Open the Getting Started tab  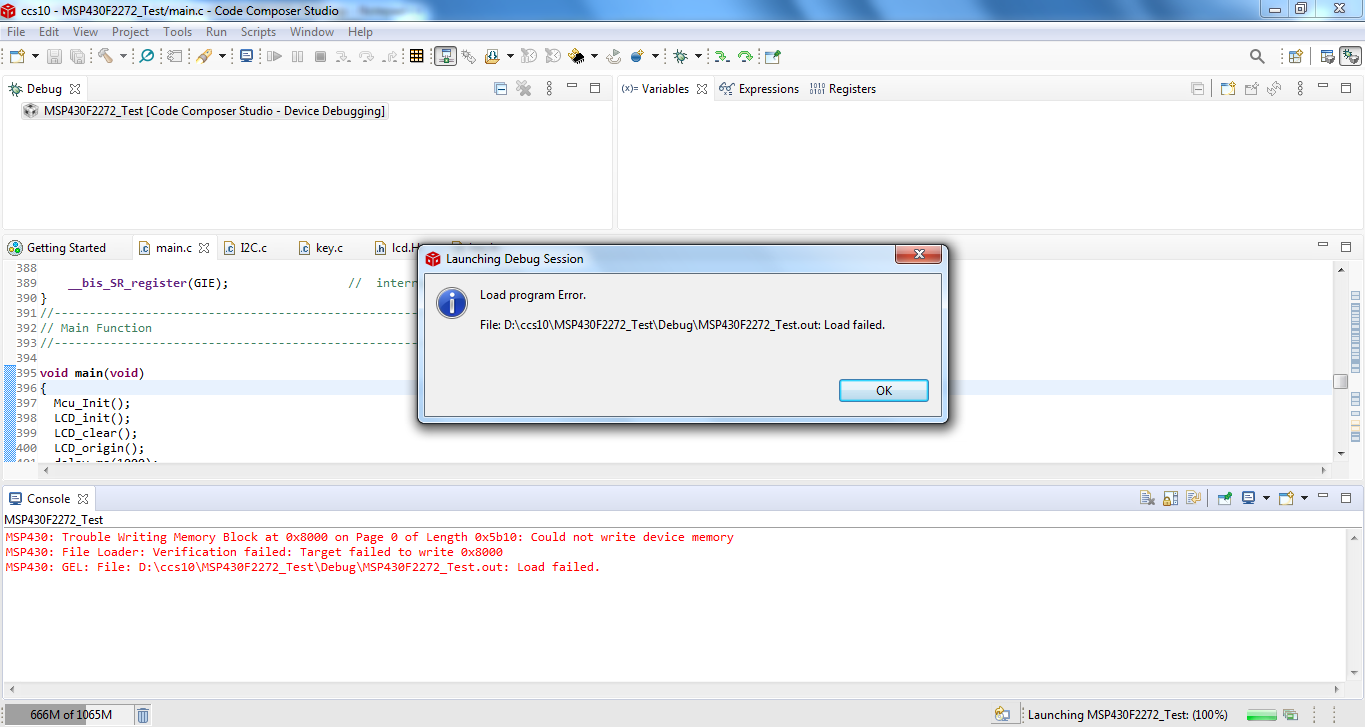coord(66,248)
